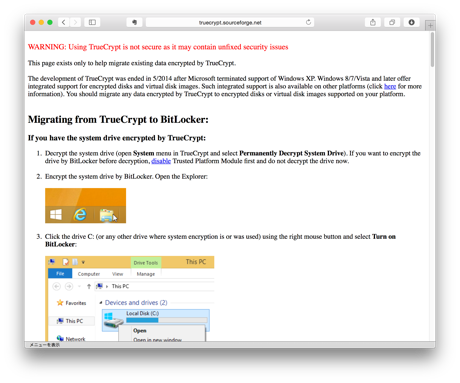Follow the 'here' link for more information
460x383 pixels.
[390, 86]
